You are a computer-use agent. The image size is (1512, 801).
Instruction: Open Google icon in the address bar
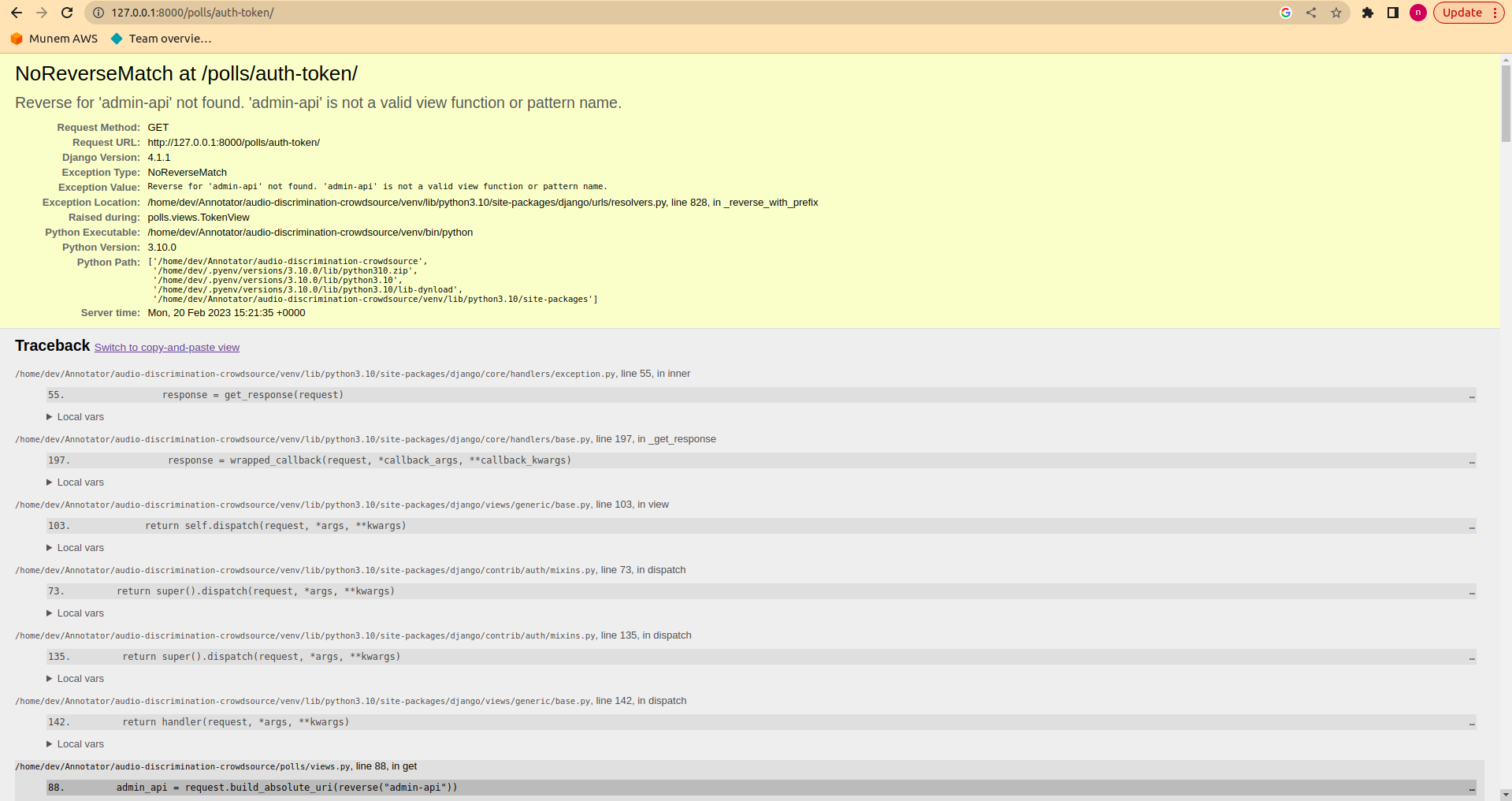(1286, 13)
